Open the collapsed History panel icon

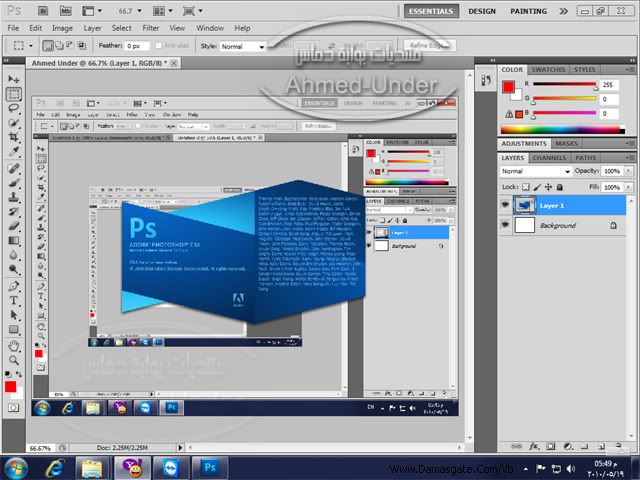pos(486,80)
